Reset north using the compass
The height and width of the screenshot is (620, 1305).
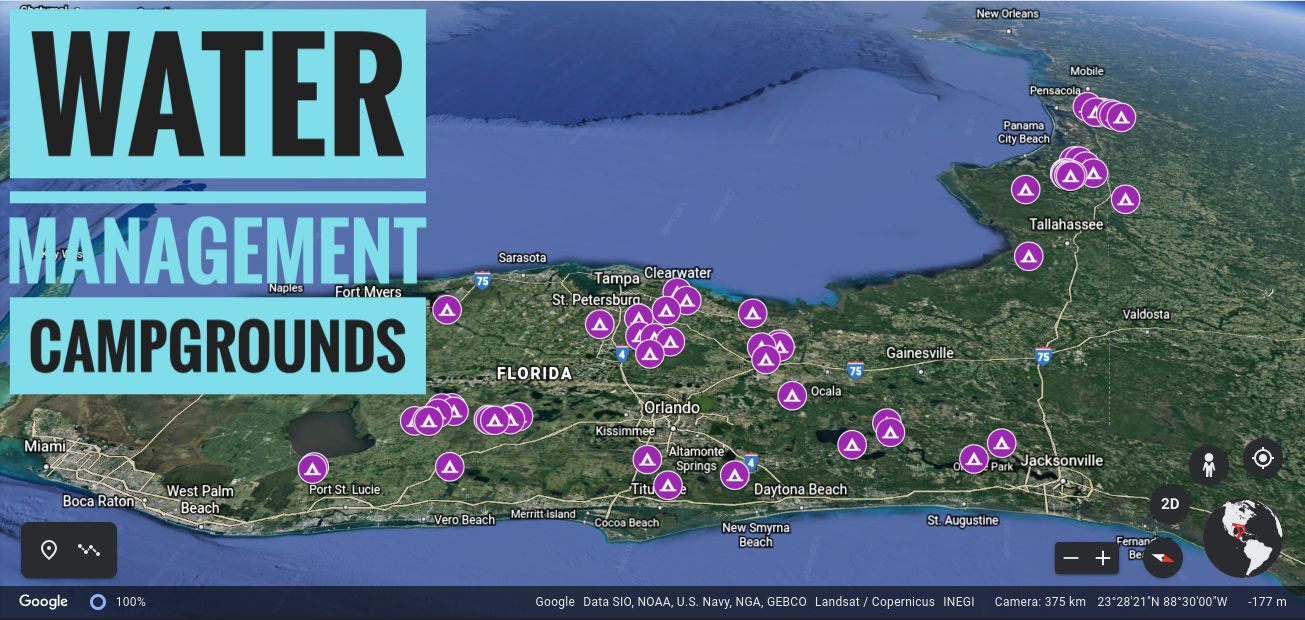tap(1162, 558)
